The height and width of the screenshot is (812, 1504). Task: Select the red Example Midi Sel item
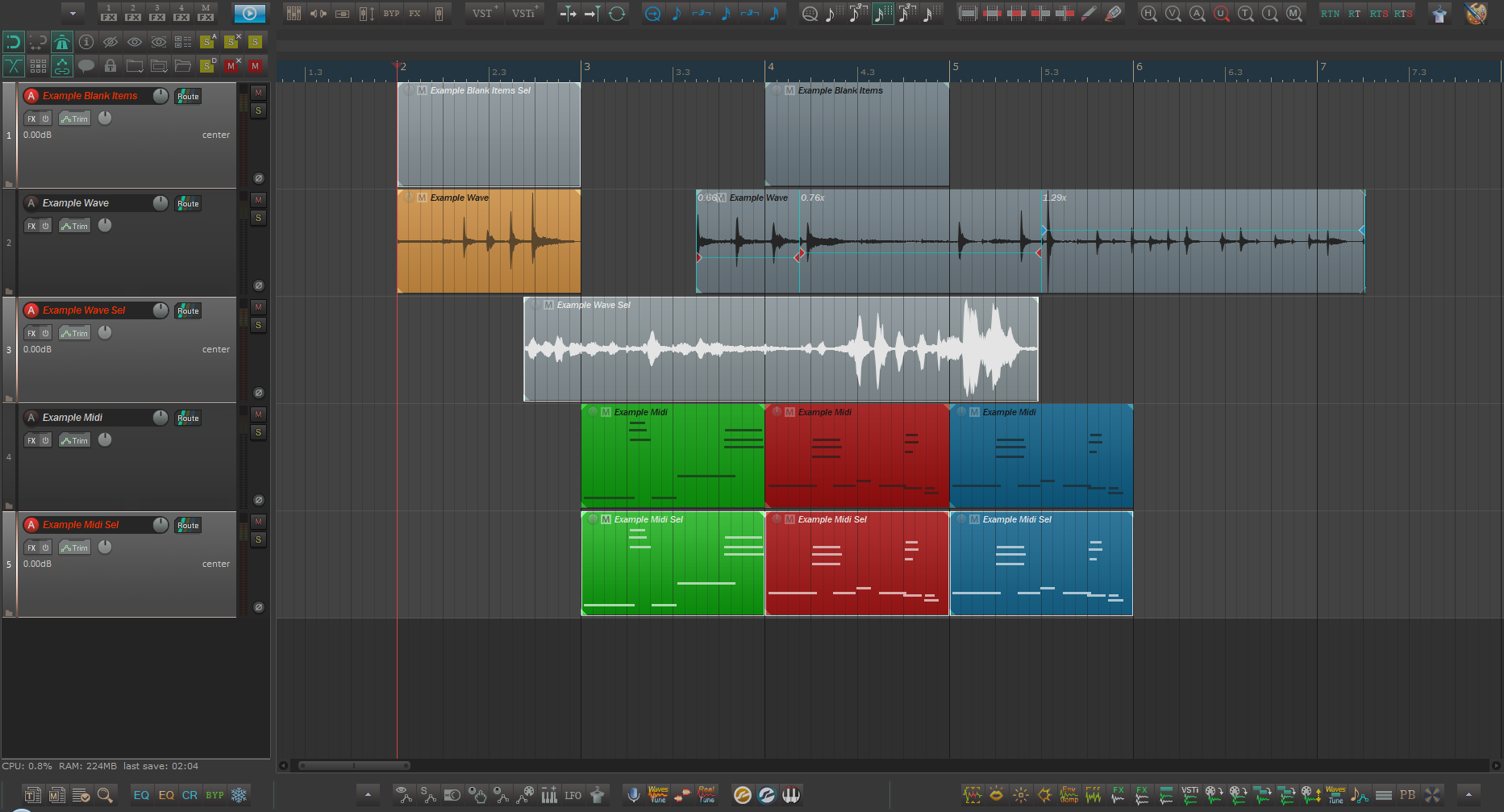tap(856, 564)
